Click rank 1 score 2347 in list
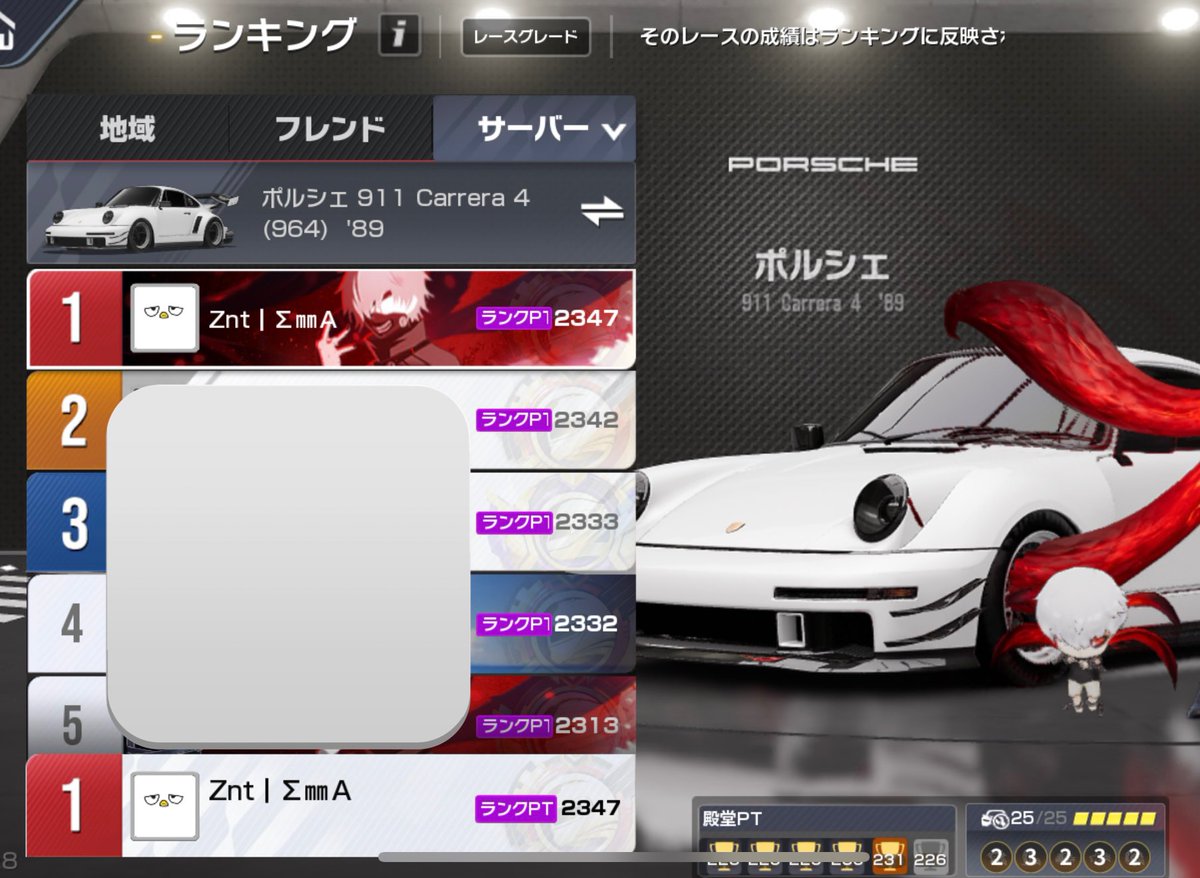Image resolution: width=1200 pixels, height=878 pixels. click(x=586, y=319)
